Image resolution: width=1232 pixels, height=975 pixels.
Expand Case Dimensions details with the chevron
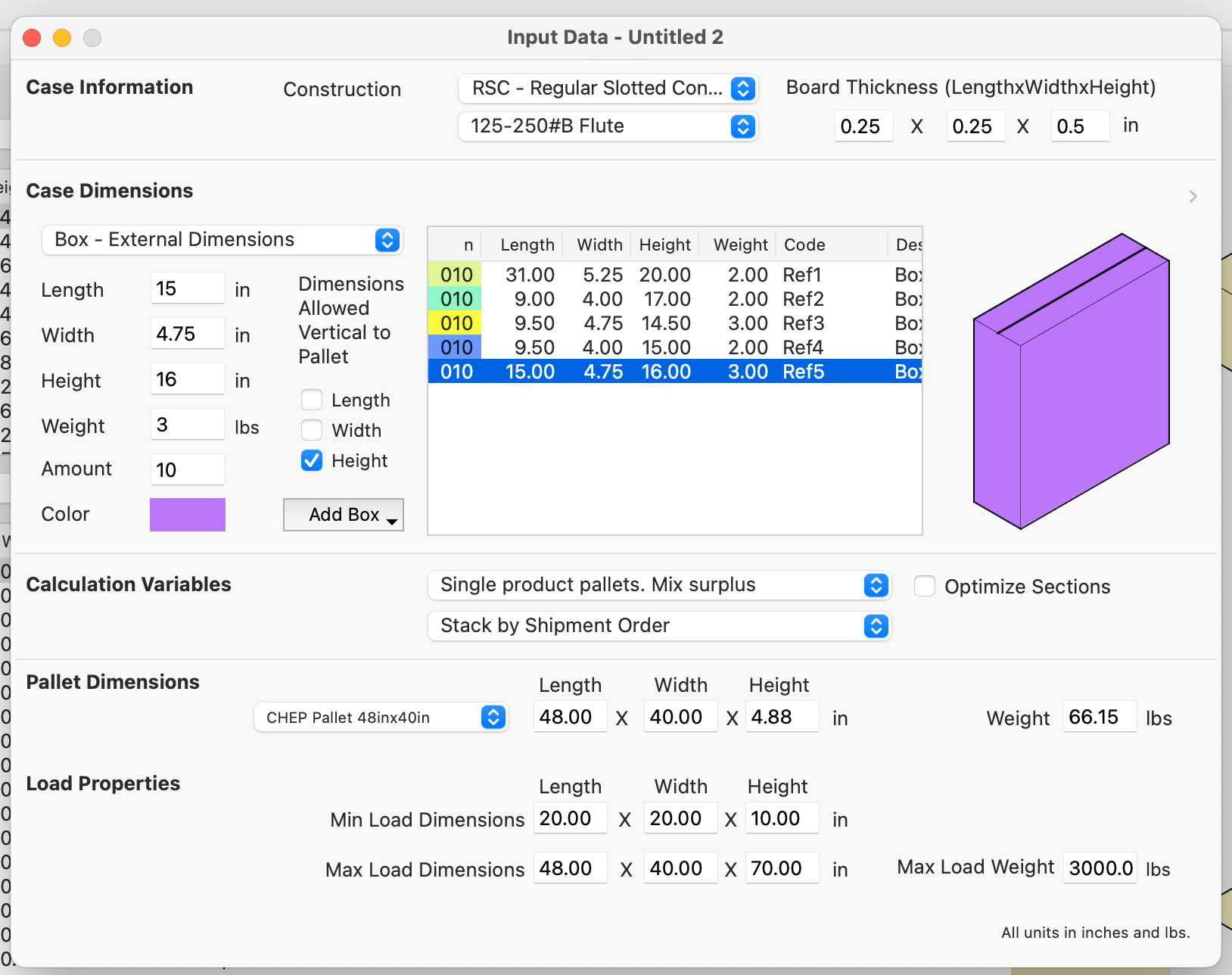tap(1193, 197)
